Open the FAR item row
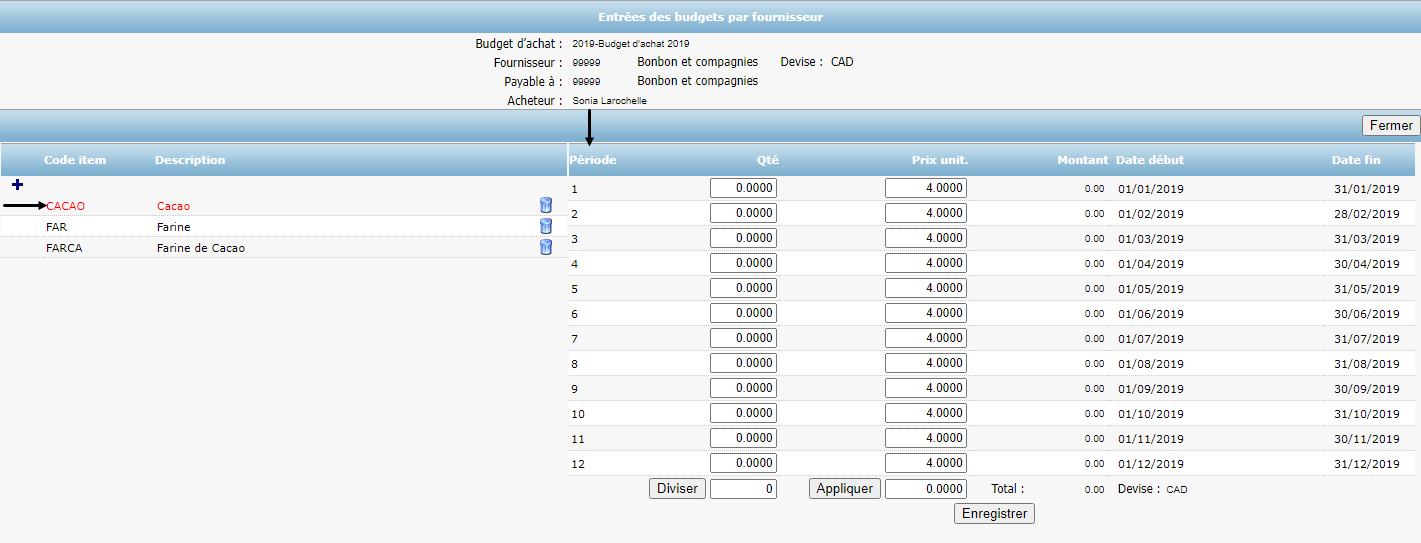Screen dimensions: 1421x543 click(x=57, y=227)
